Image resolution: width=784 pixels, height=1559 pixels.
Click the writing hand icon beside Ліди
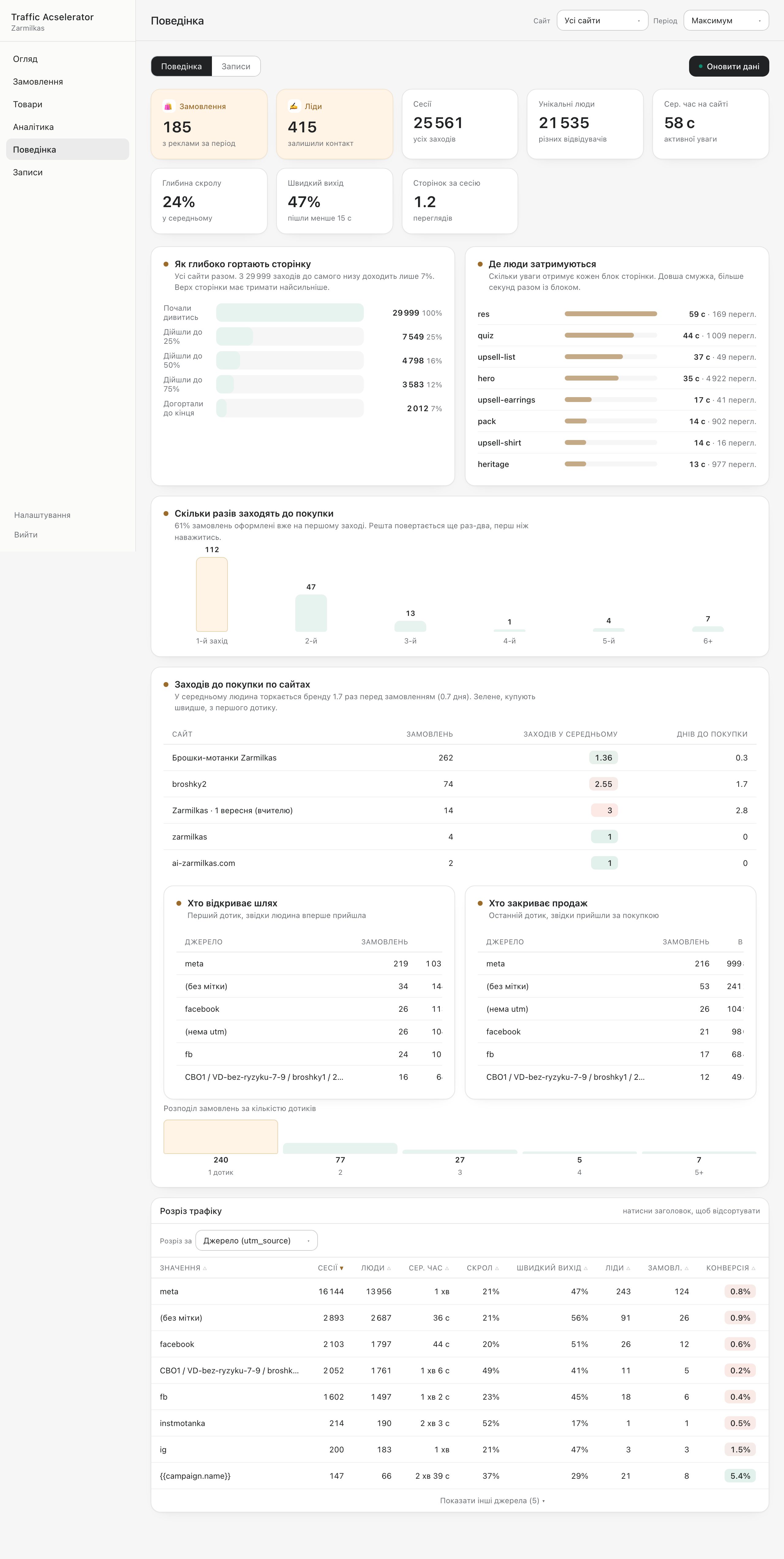click(x=293, y=107)
